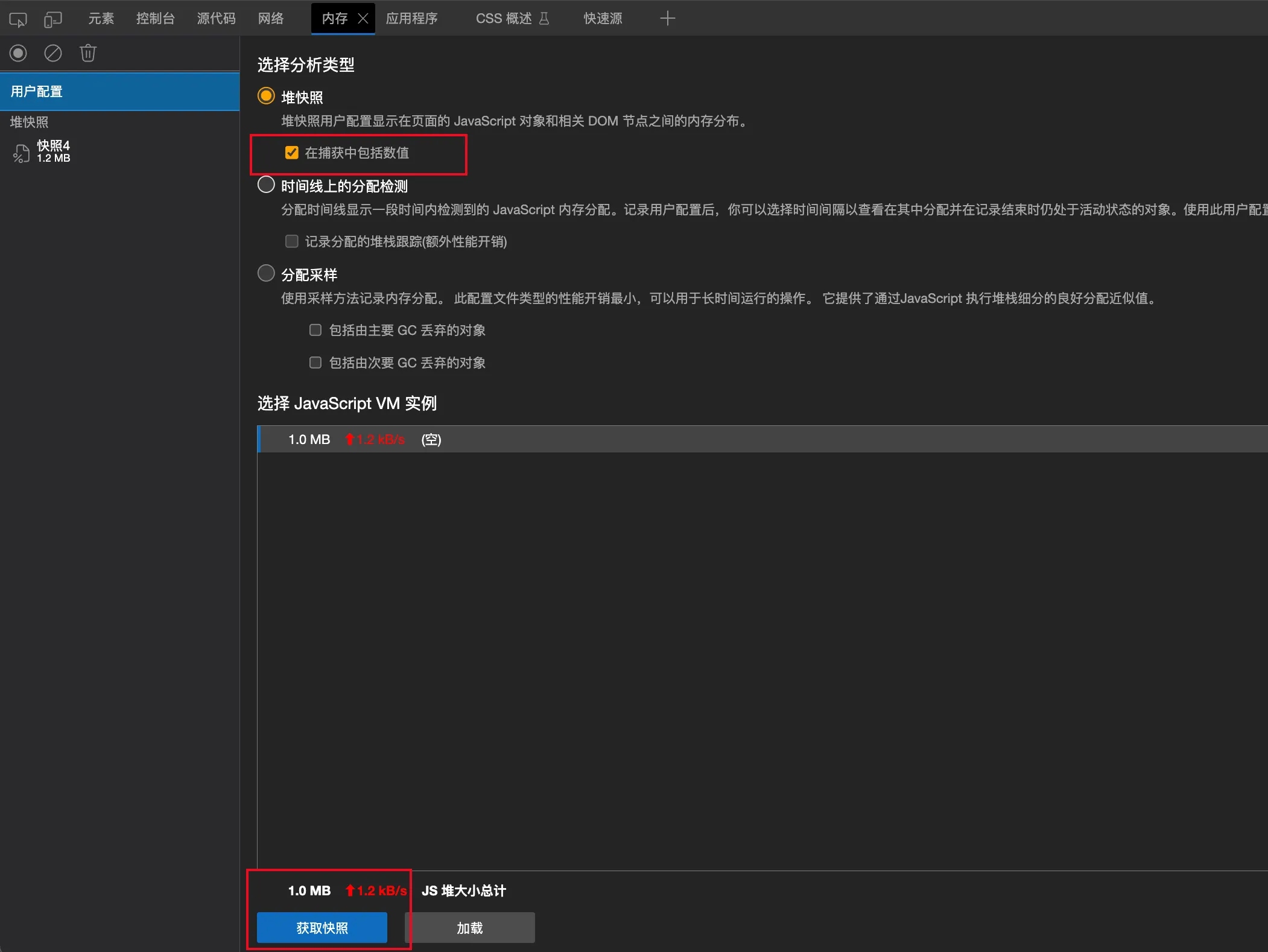Click the record heap snapshot icon
Viewport: 1268px width, 952px height.
[18, 53]
